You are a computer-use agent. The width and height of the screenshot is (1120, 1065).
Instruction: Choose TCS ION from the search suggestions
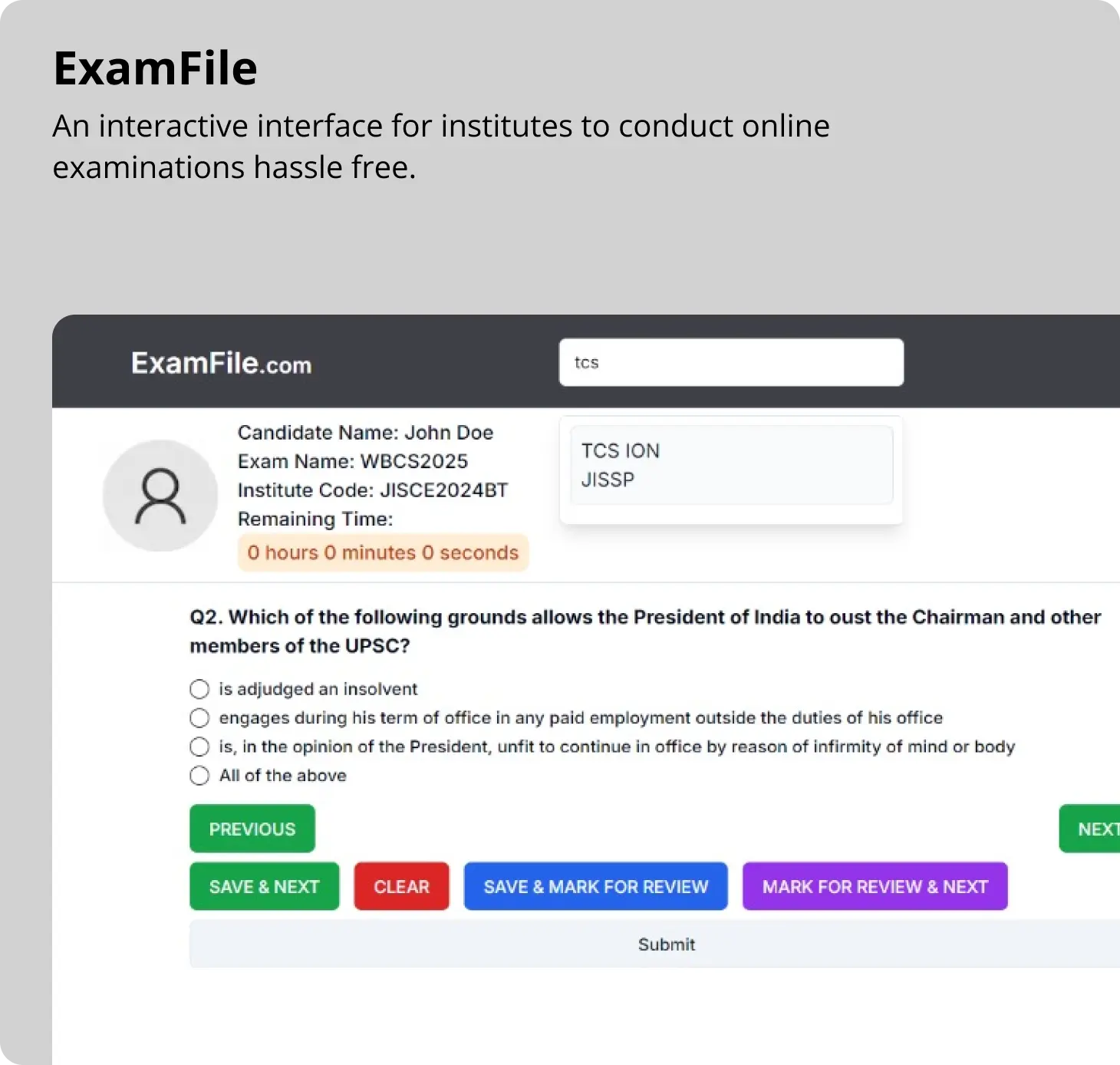(621, 450)
